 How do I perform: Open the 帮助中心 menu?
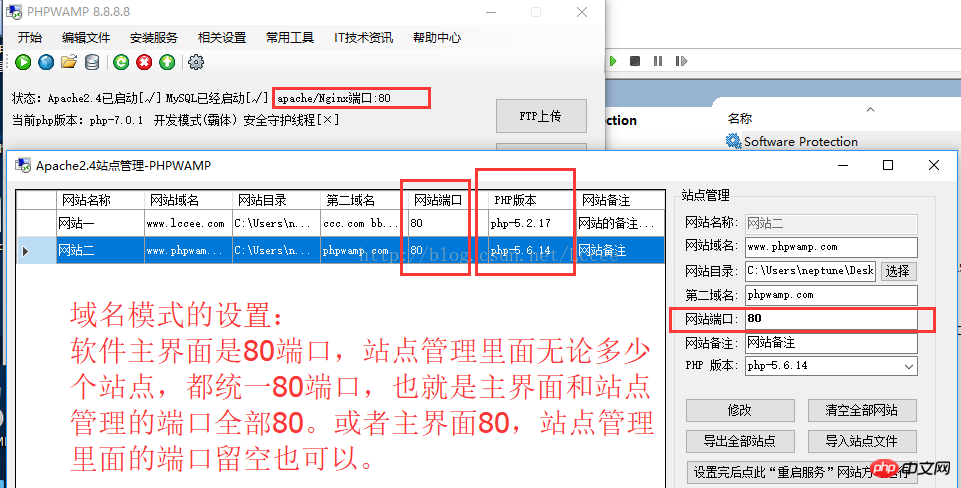(436, 37)
